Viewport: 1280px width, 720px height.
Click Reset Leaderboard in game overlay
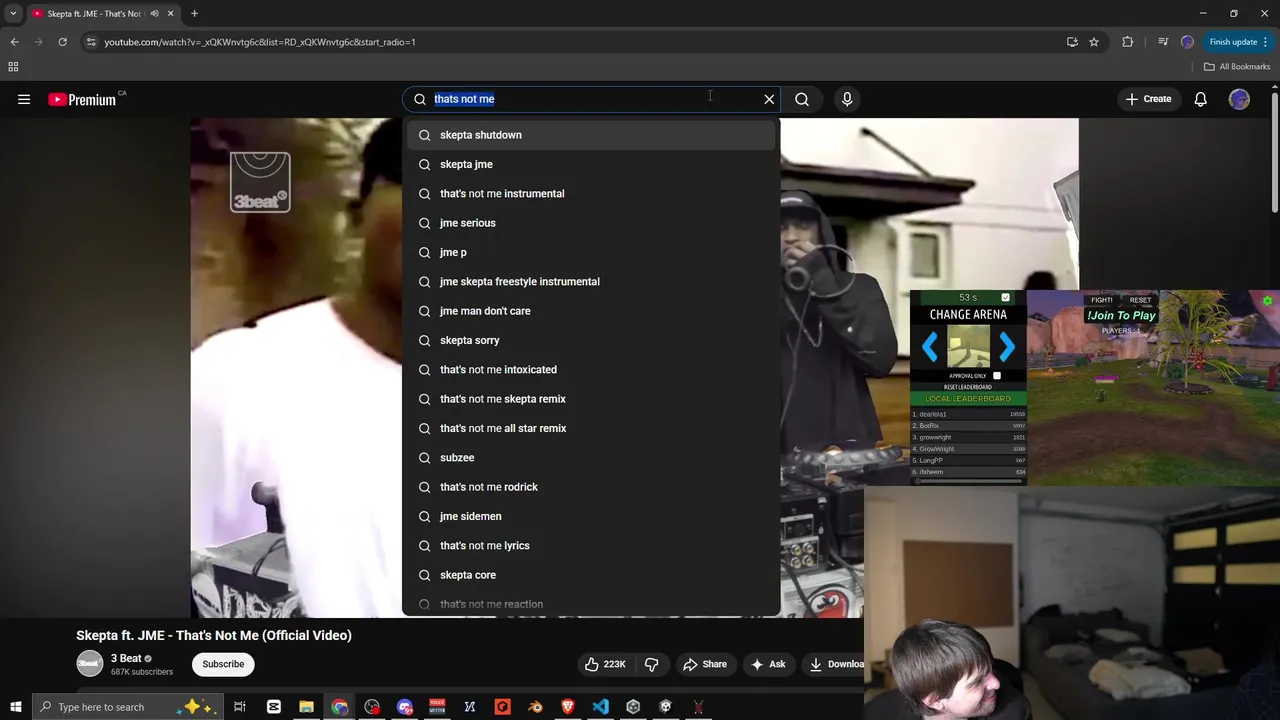(968, 387)
